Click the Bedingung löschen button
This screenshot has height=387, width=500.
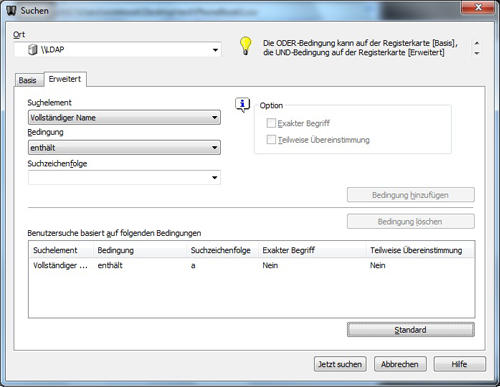point(411,221)
